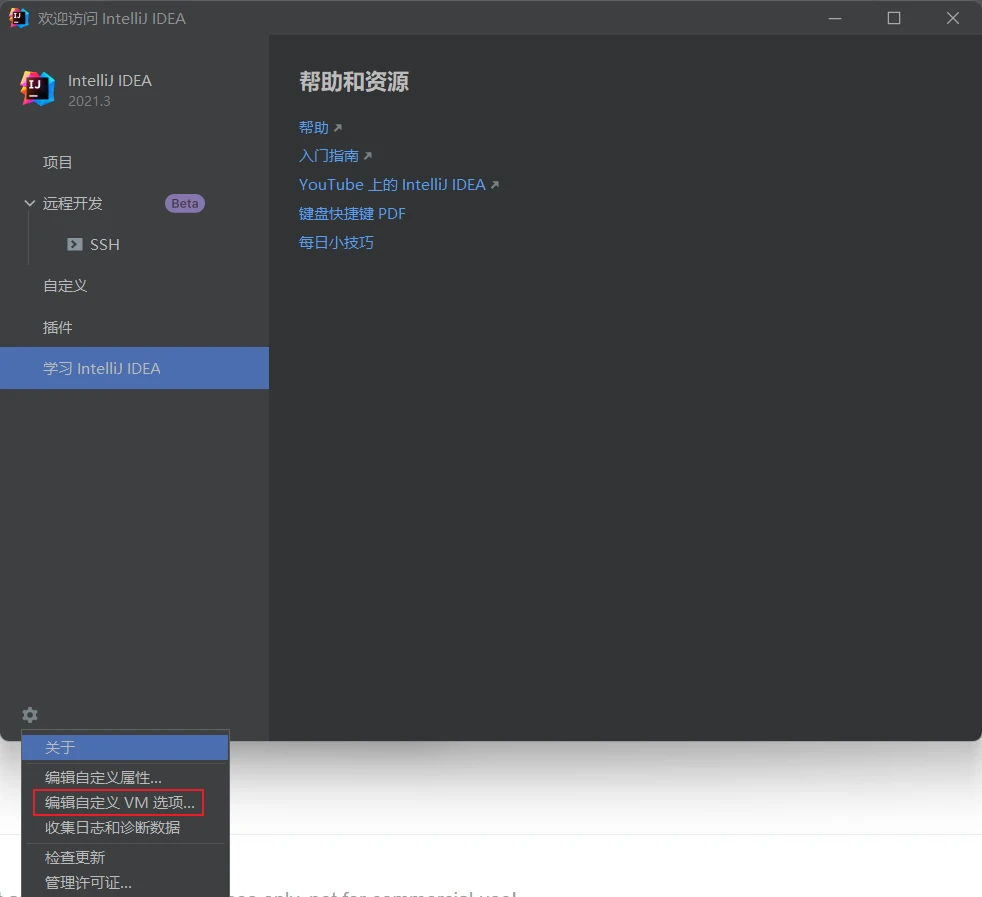Choose 关于 from the popup menu
The width and height of the screenshot is (982, 897).
click(125, 747)
